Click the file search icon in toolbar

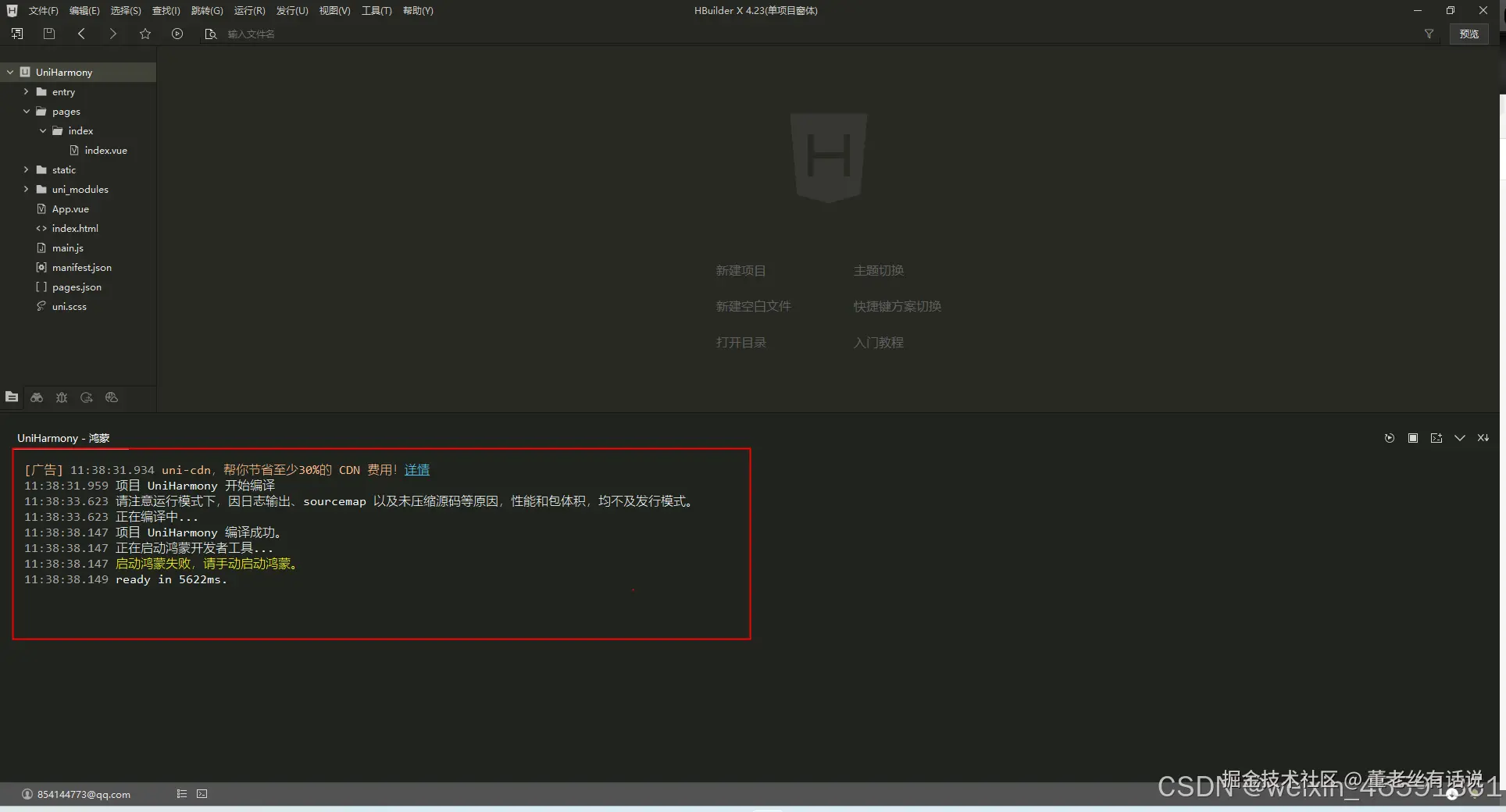[210, 34]
